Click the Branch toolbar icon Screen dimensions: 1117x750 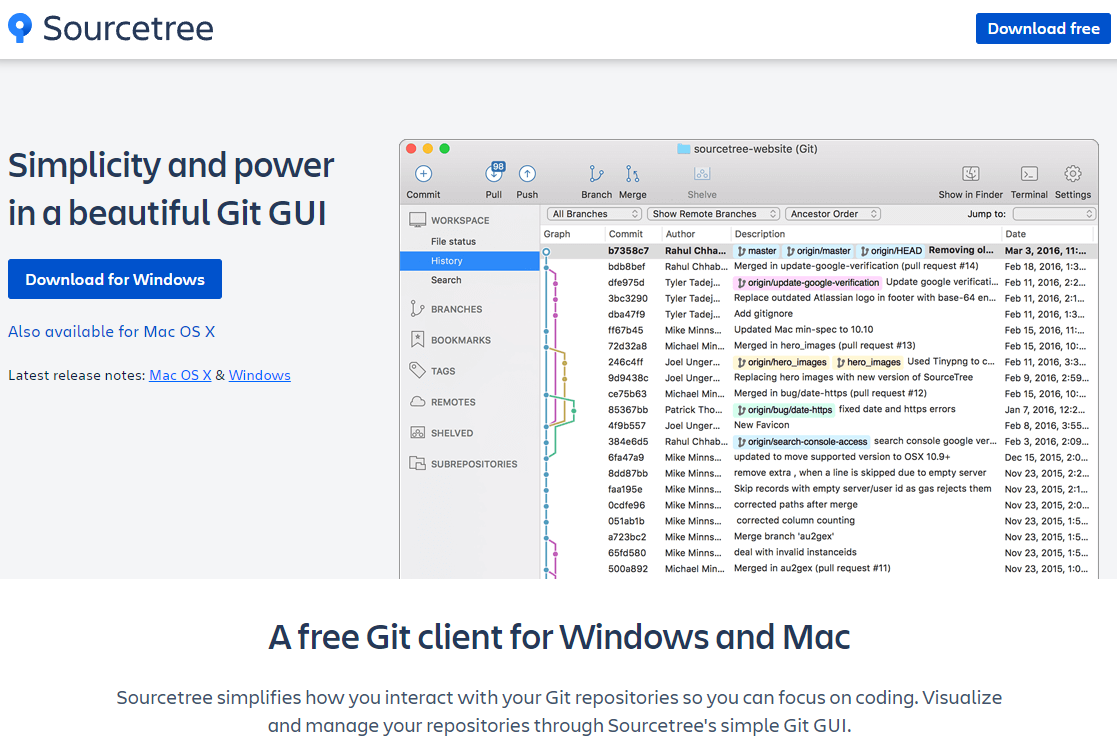(596, 174)
